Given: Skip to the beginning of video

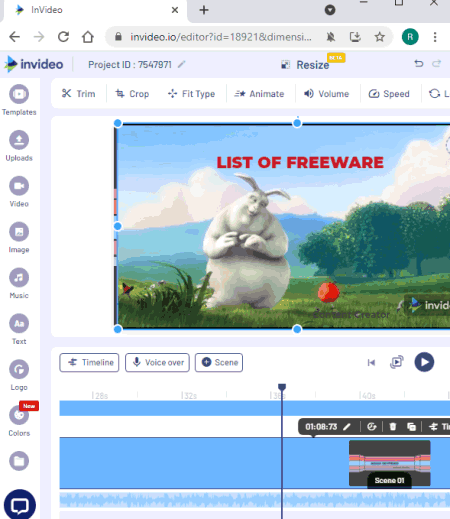Looking at the screenshot, I should point(371,362).
